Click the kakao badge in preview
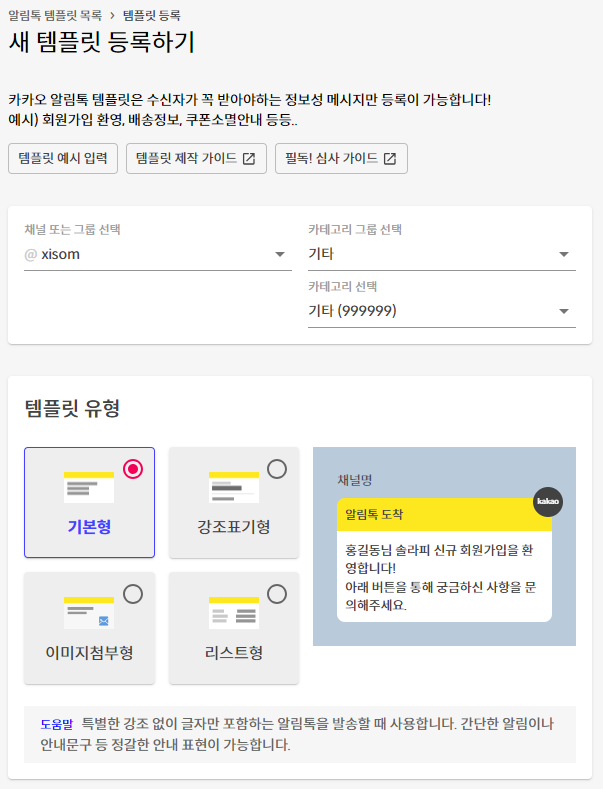Image resolution: width=603 pixels, height=789 pixels. pos(548,502)
